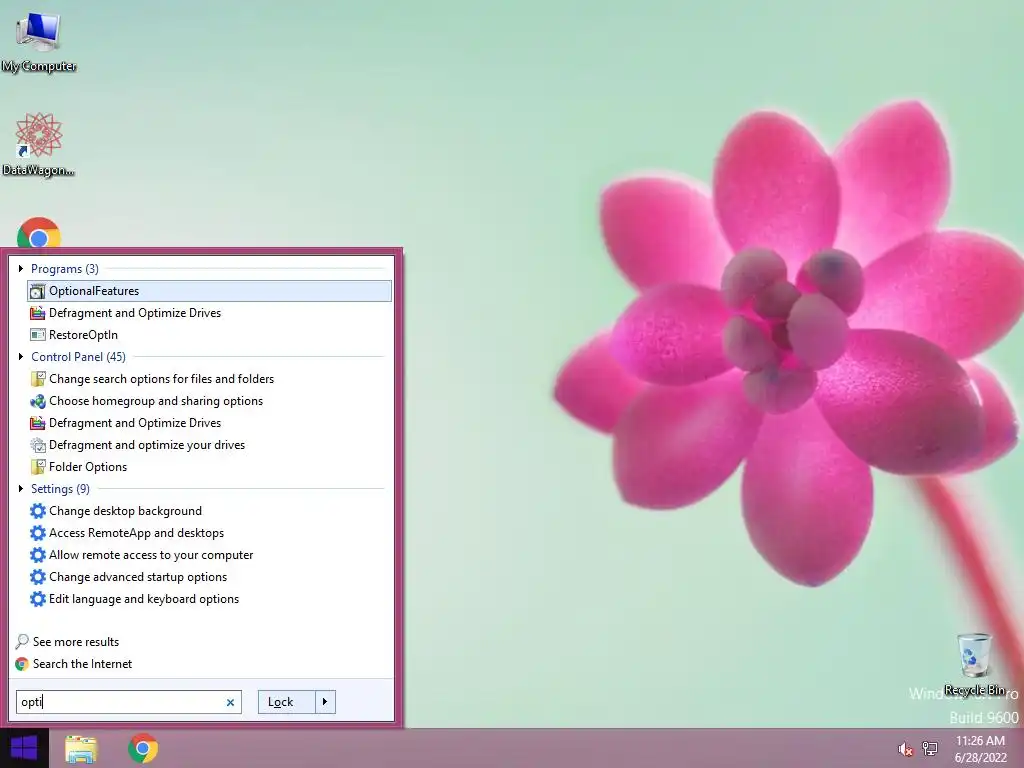Click the Folder Options icon
The image size is (1024, 768).
38,467
